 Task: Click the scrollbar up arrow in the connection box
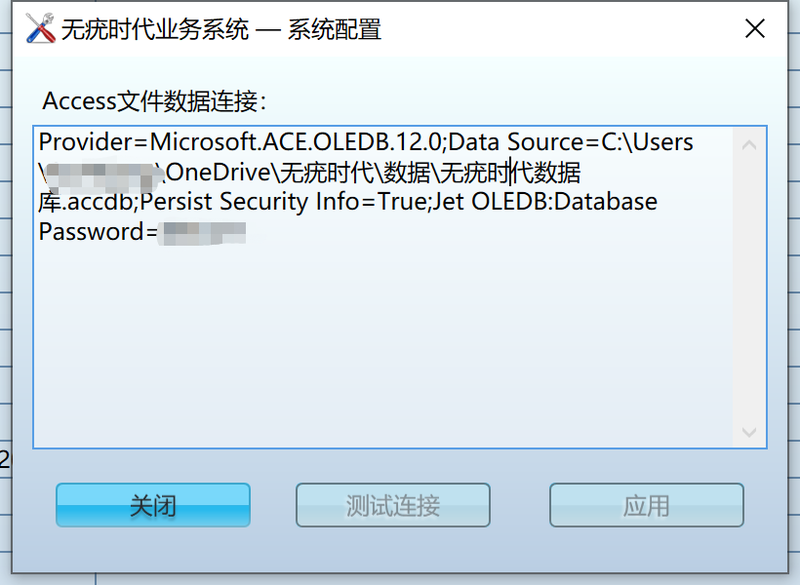click(749, 145)
